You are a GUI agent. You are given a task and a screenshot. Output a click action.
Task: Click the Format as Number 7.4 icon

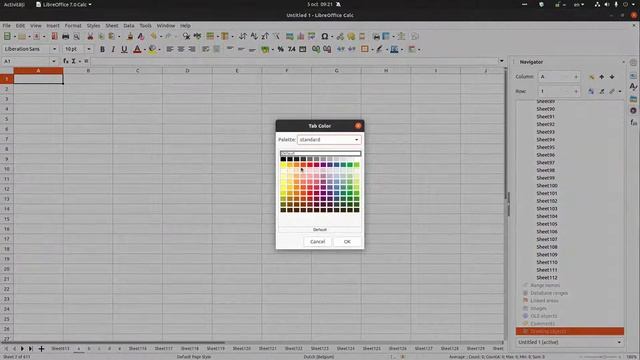pos(291,49)
